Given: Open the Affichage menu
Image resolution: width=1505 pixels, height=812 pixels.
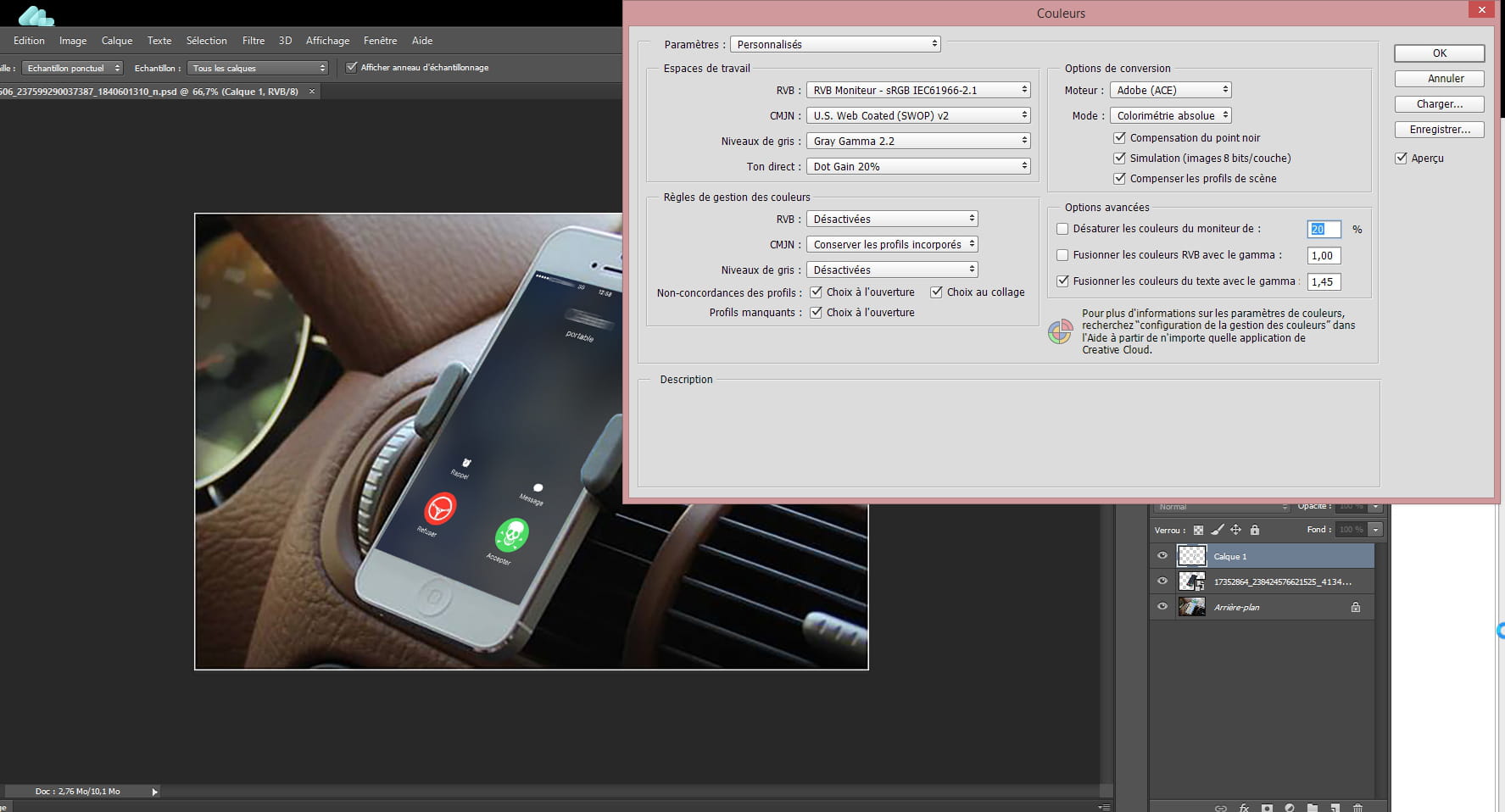Looking at the screenshot, I should pyautogui.click(x=327, y=41).
